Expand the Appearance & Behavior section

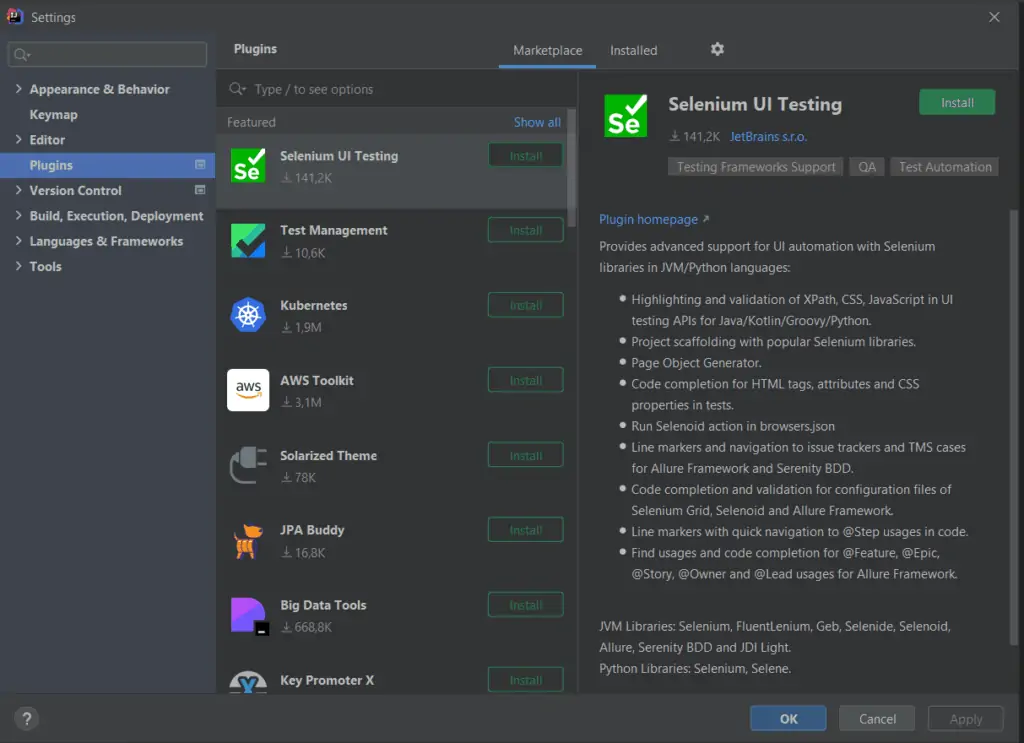pyautogui.click(x=18, y=88)
